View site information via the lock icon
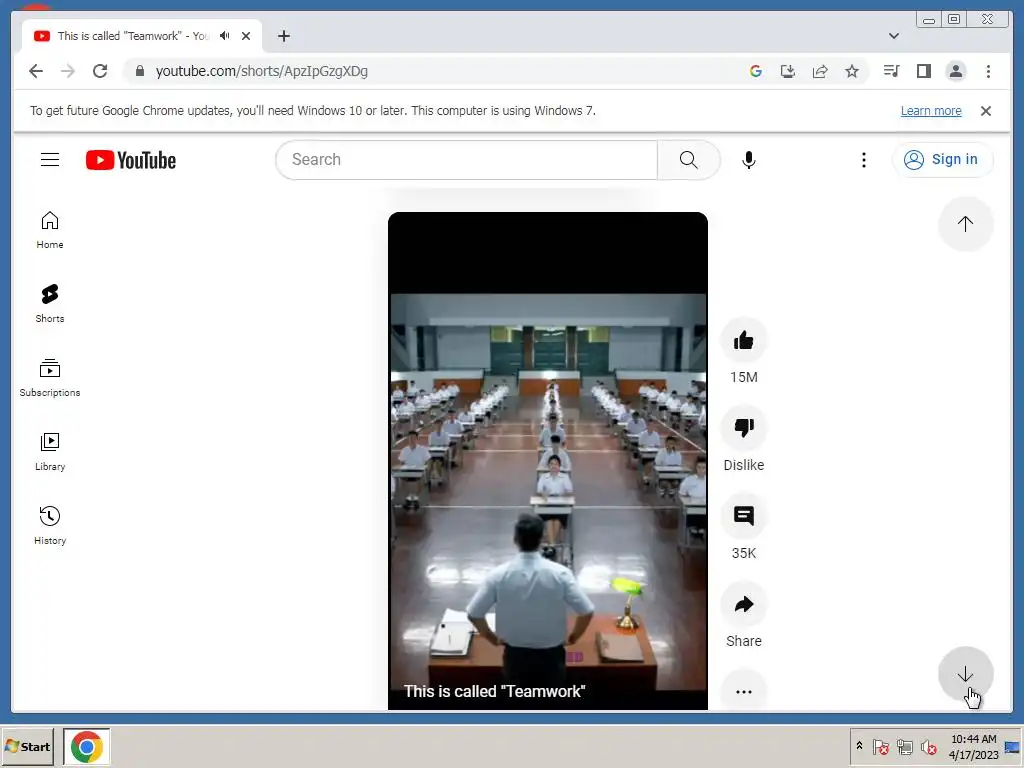 [x=139, y=71]
